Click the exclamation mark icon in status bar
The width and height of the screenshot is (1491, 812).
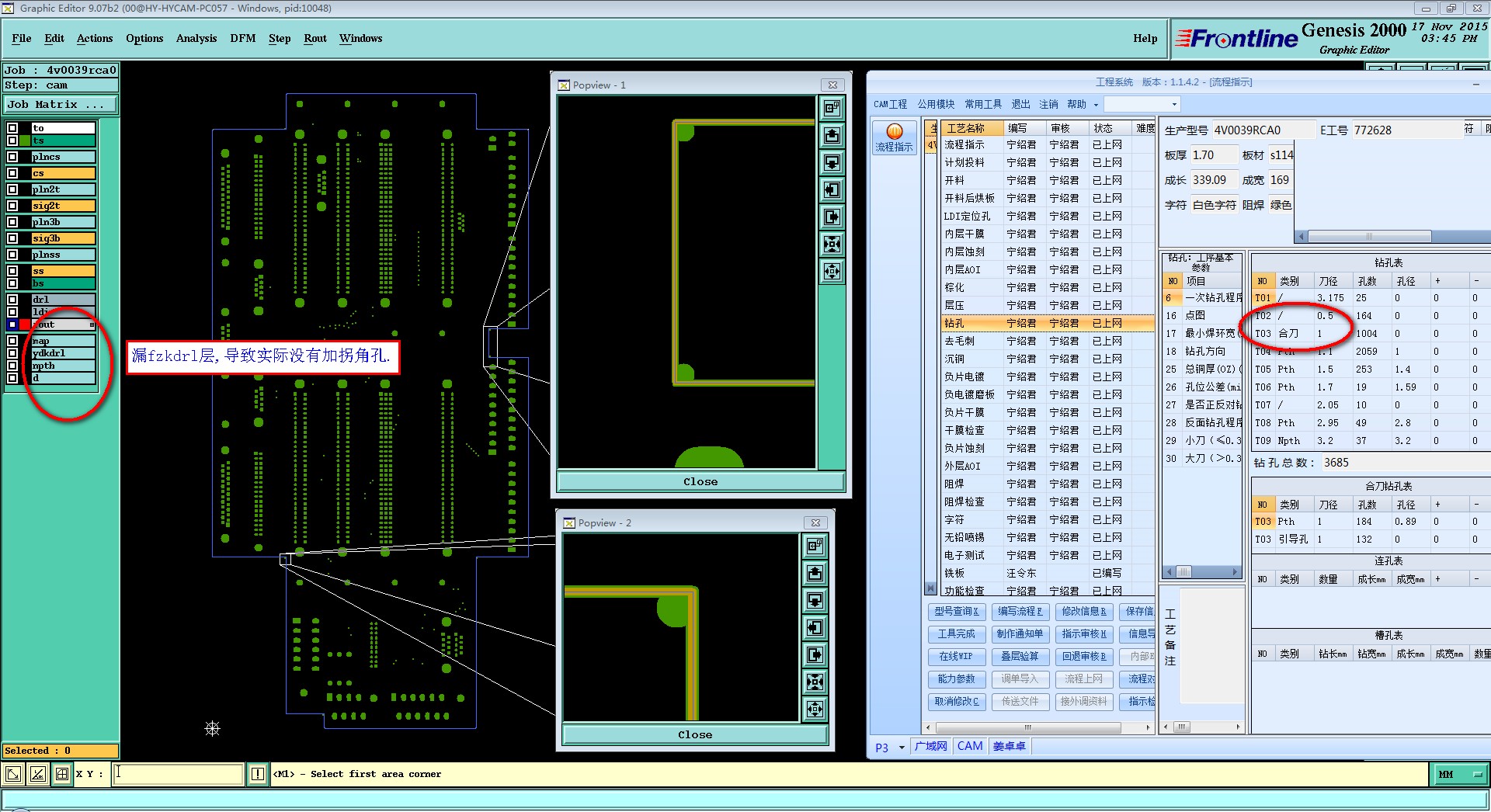click(x=258, y=774)
